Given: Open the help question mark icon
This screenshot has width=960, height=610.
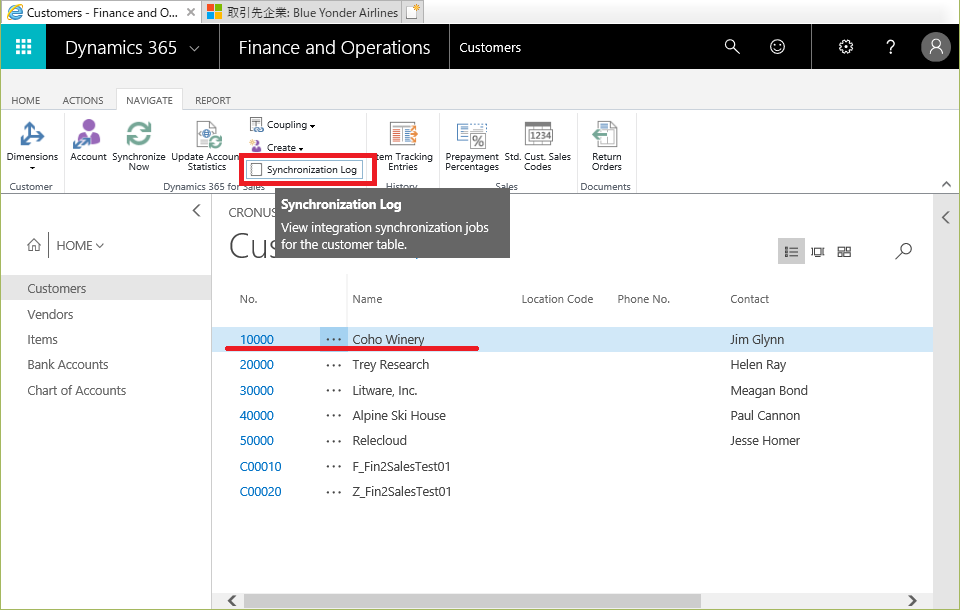Looking at the screenshot, I should click(x=890, y=47).
